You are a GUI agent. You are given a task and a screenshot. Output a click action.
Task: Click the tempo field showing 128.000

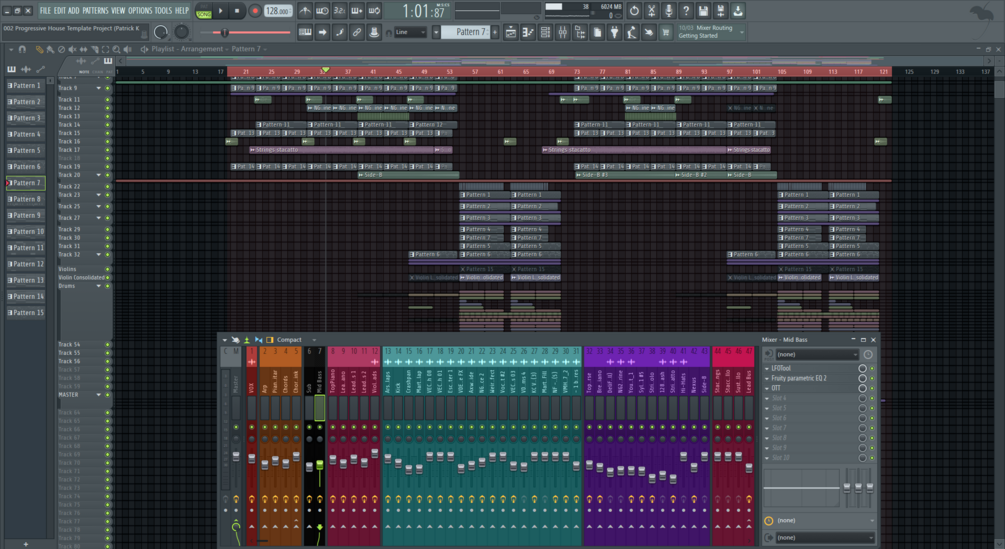[x=278, y=11]
